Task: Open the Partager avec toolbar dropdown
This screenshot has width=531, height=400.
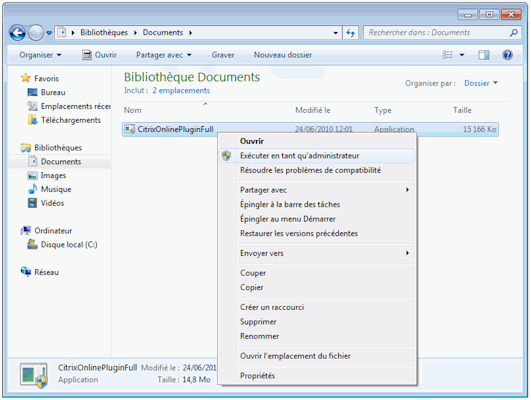Action: pos(164,55)
